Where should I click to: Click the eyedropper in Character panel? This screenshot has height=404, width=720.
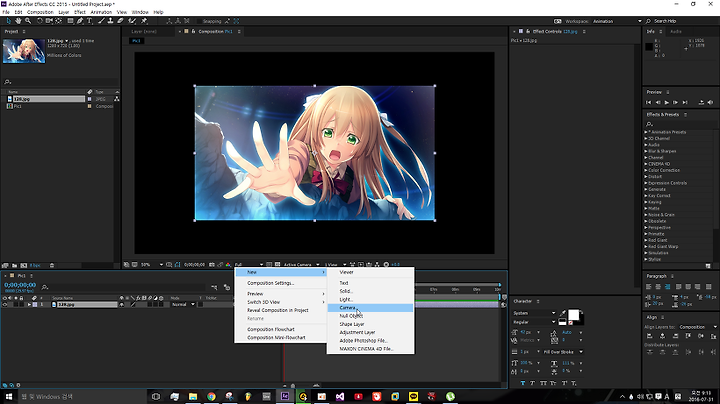coord(562,313)
